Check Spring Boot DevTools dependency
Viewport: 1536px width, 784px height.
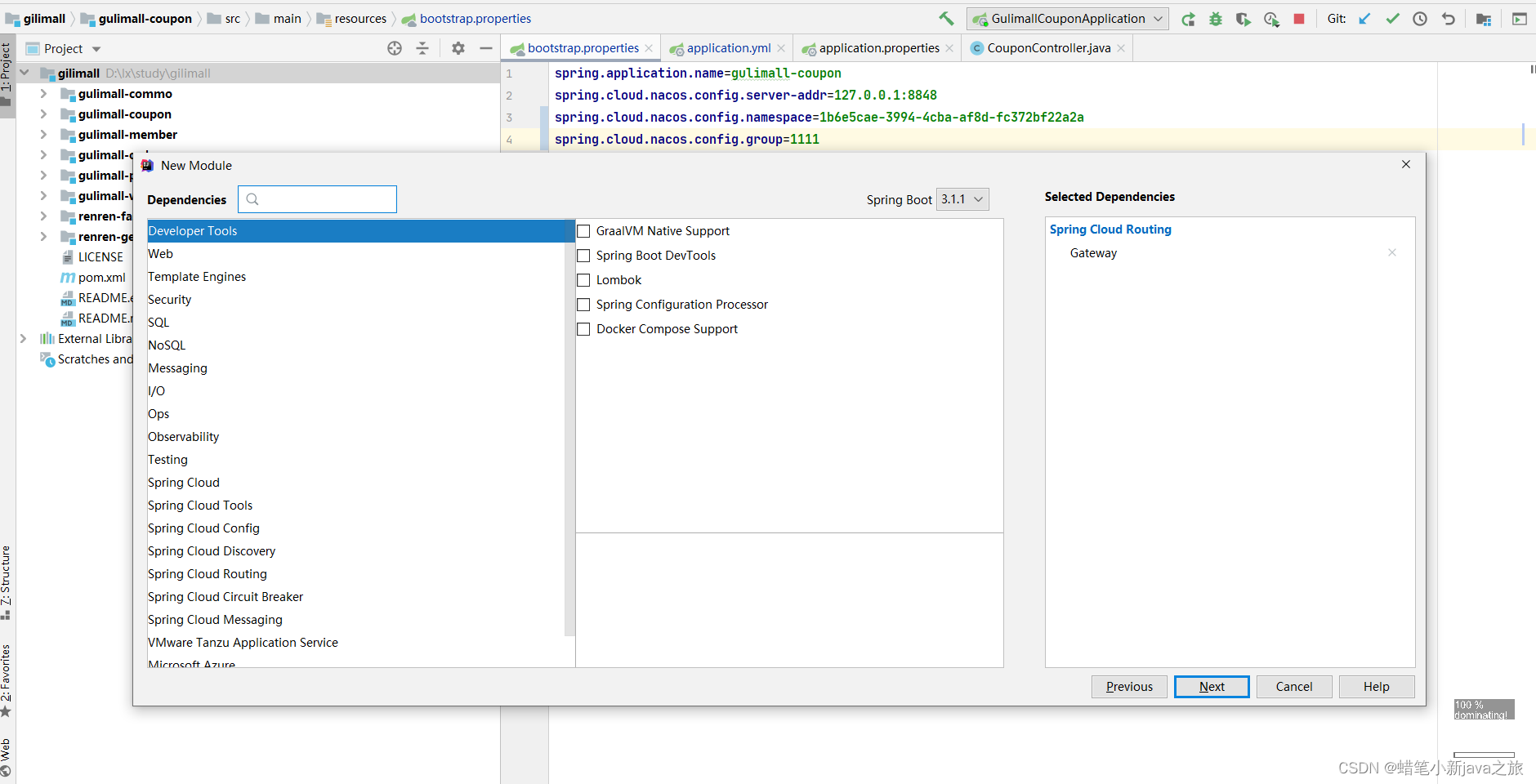point(583,256)
